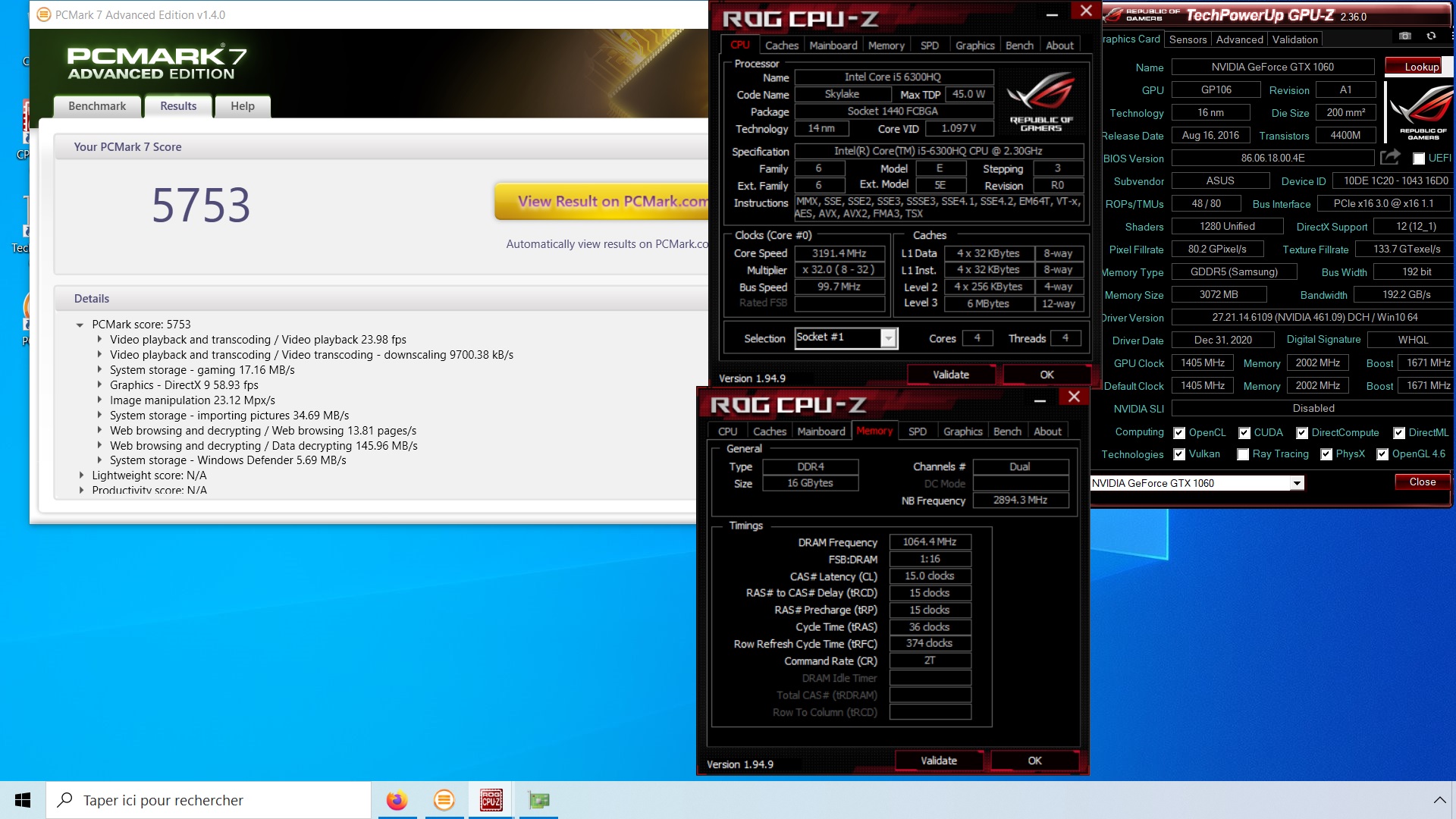Open the NVIDIA GeForce GTX 1060 GPU selector

1297,483
